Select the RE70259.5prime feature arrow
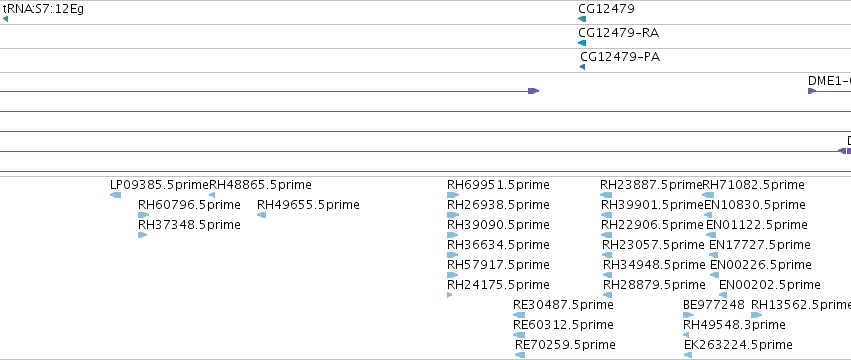The height and width of the screenshot is (360, 851). (520, 355)
